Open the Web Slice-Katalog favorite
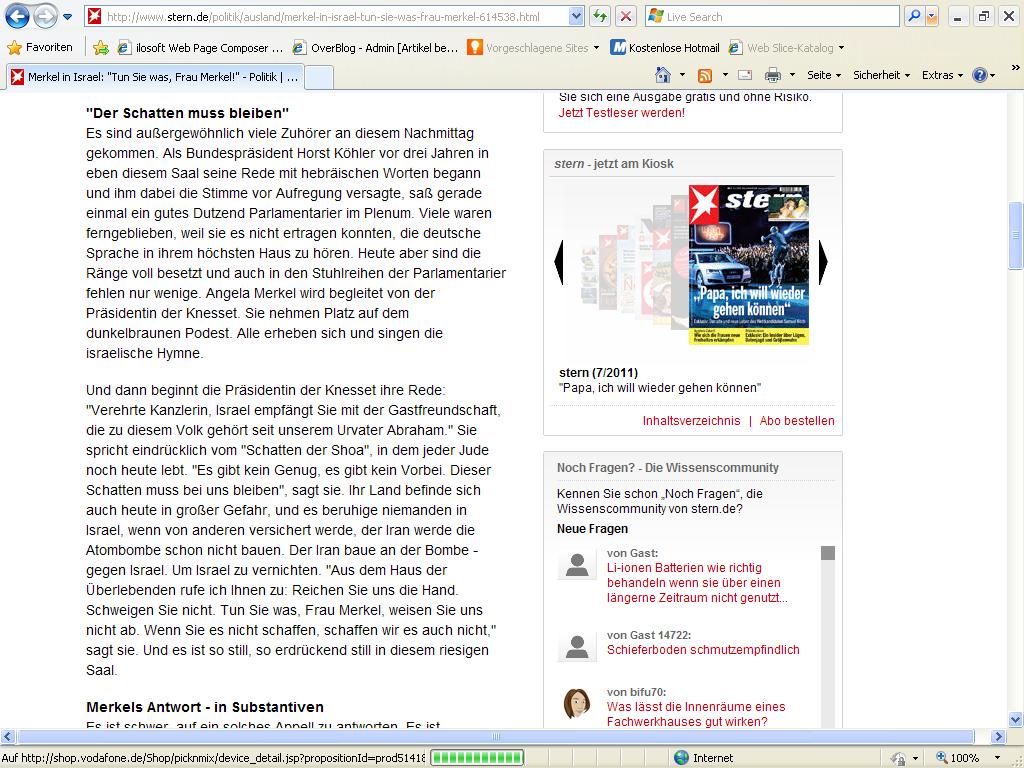Screen dimensions: 1024x768 (786, 48)
